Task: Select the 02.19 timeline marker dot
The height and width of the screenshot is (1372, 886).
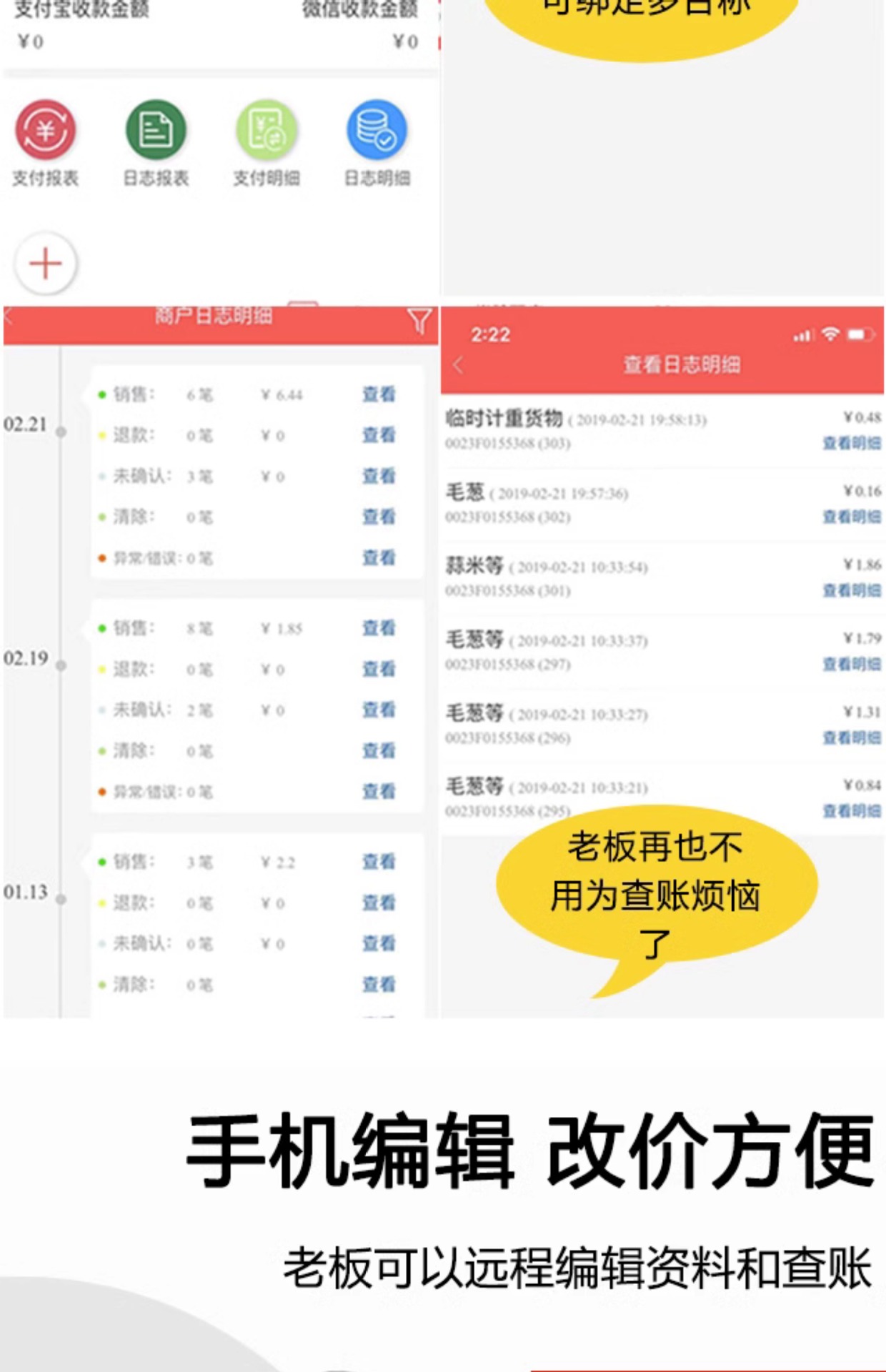Action: pos(61,665)
